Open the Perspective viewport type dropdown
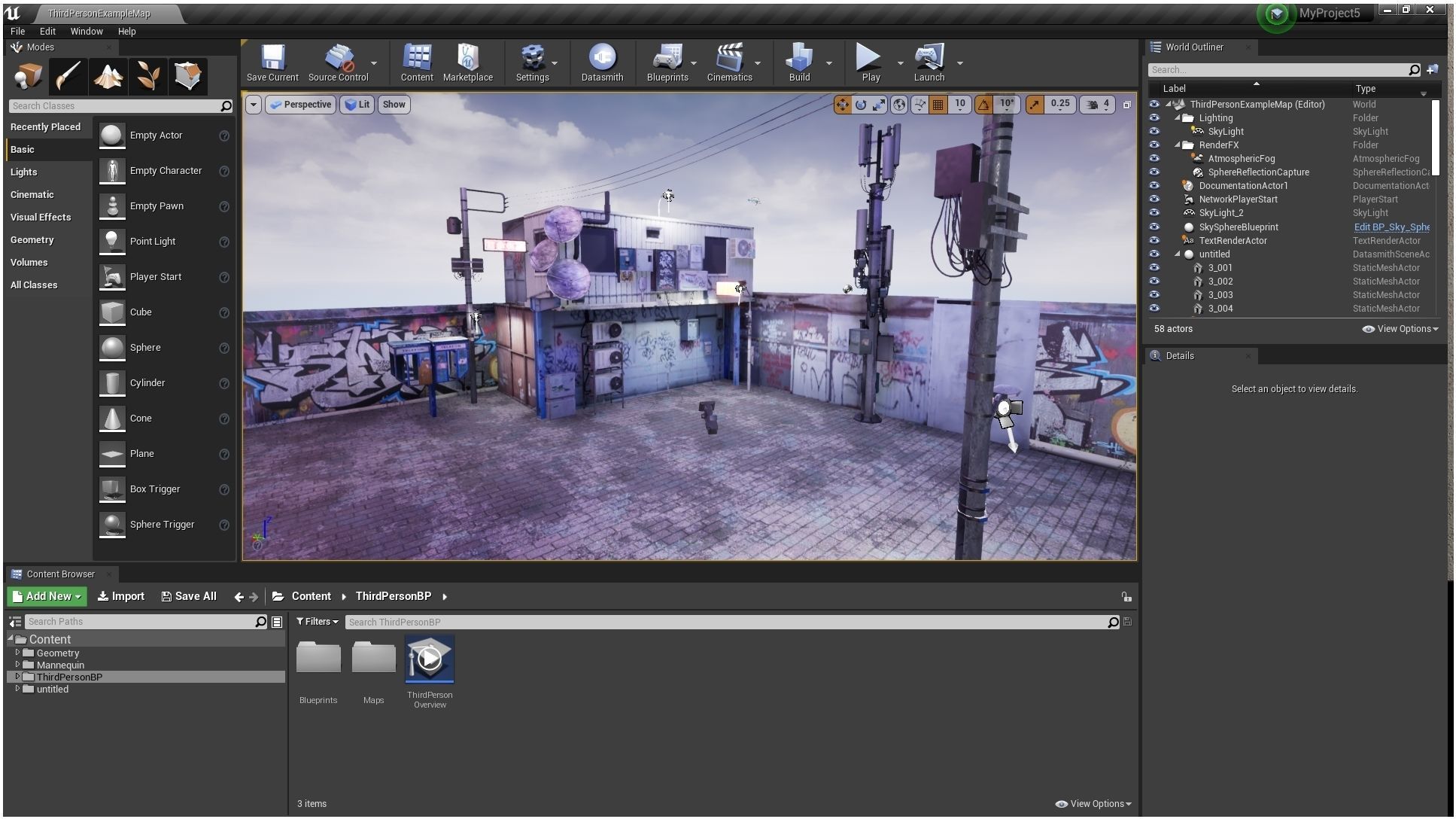 tap(300, 105)
